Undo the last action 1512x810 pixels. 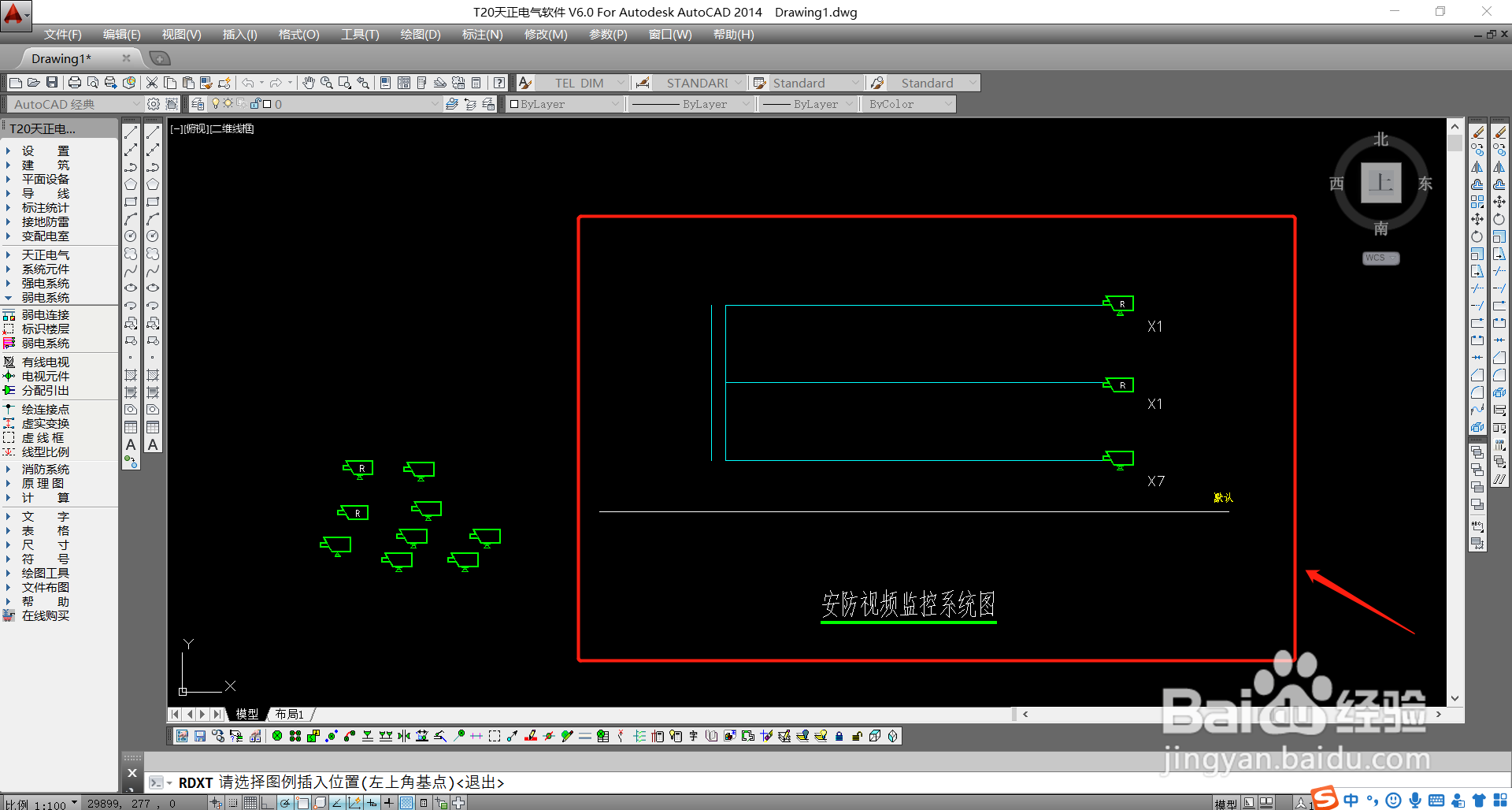point(248,83)
